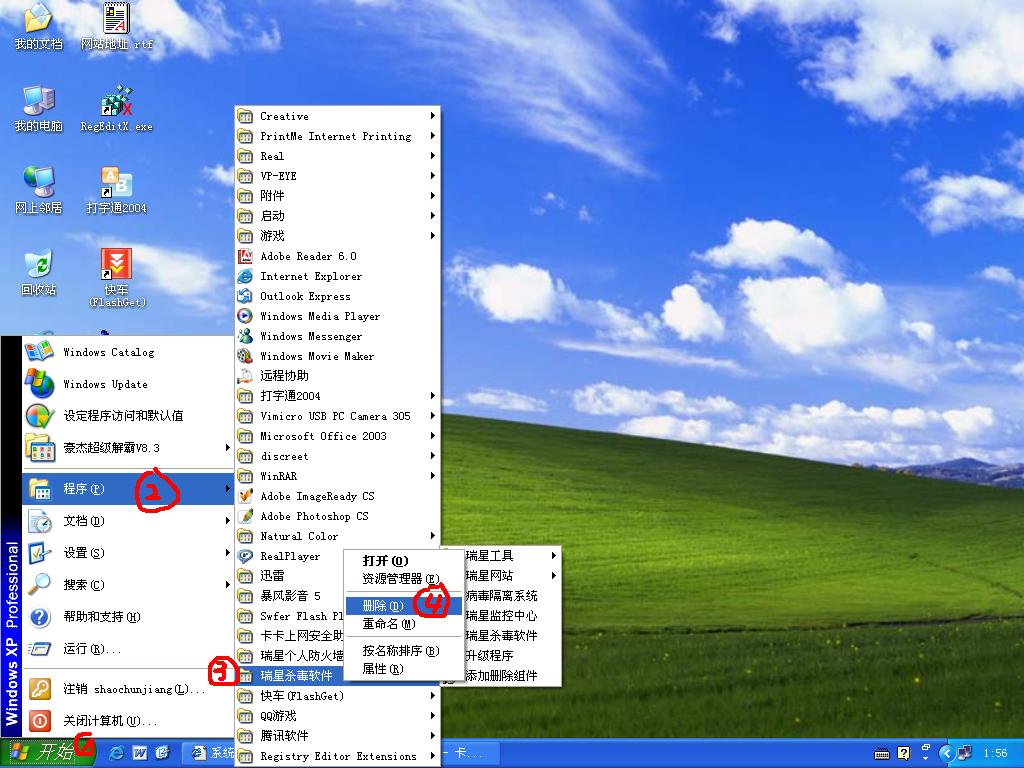Open 快车 (FlashGet) program folder
The image size is (1024, 768).
click(x=337, y=696)
